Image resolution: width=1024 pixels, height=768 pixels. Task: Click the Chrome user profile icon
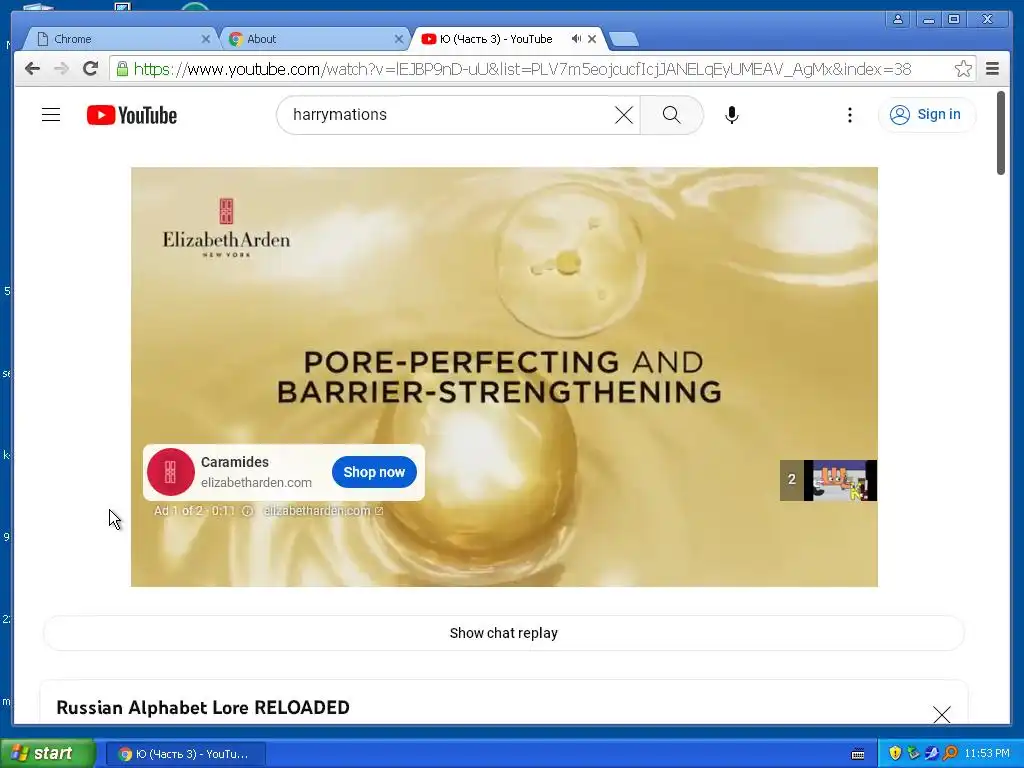pyautogui.click(x=898, y=20)
